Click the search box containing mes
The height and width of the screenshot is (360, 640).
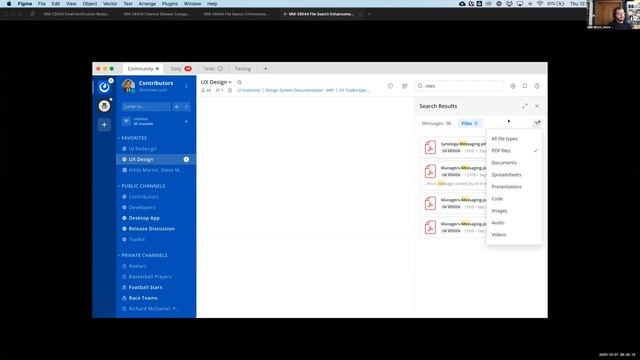[x=459, y=86]
